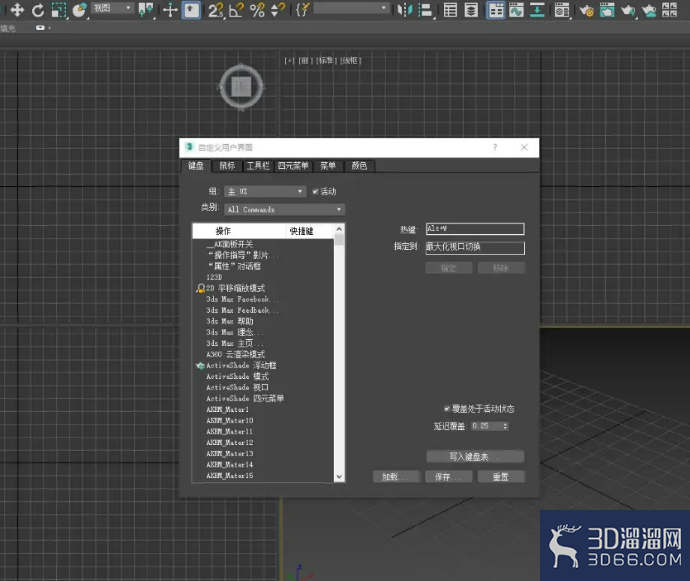Switch to the 颜色 tab
This screenshot has width=690, height=581.
click(359, 166)
